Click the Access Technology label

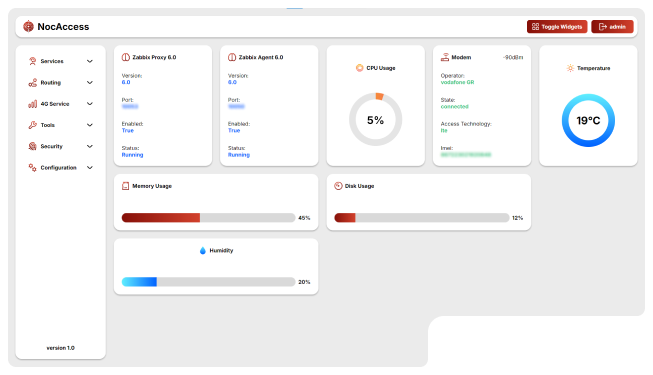pyautogui.click(x=466, y=124)
